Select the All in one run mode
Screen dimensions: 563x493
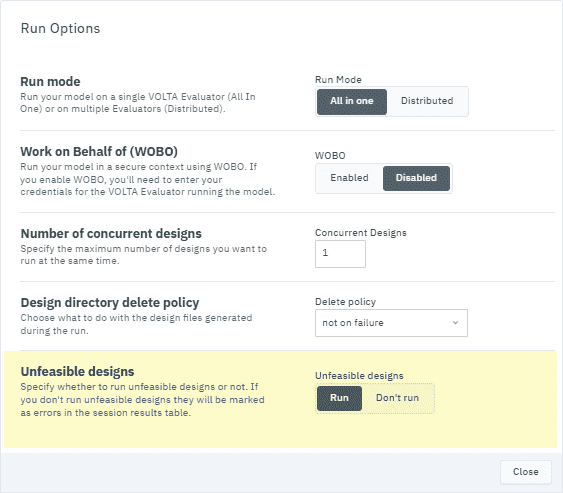tap(352, 102)
